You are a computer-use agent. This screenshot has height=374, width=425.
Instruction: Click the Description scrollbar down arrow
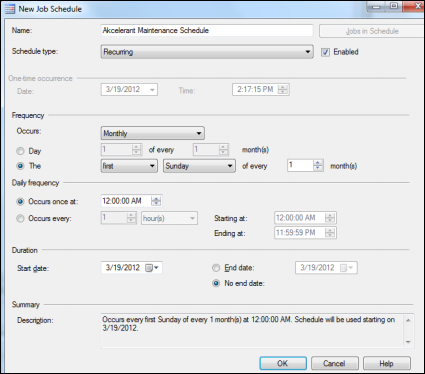[x=408, y=342]
